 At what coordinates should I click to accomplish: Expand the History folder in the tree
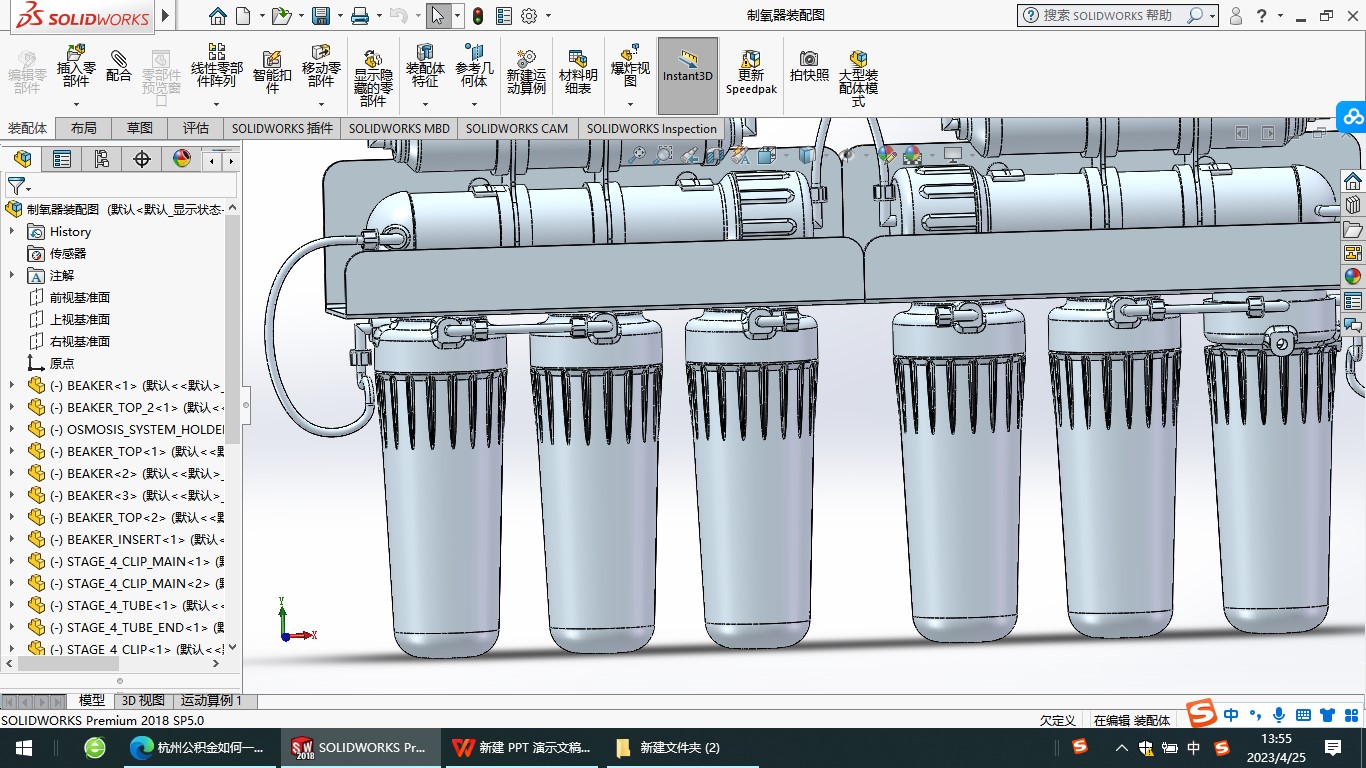tap(12, 231)
